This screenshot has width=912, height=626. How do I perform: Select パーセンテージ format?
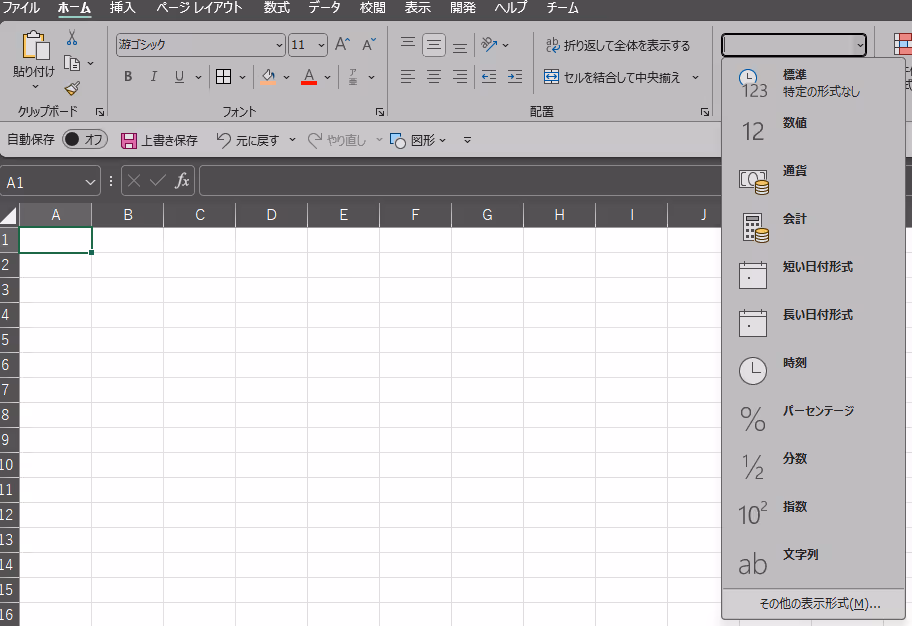[x=813, y=418]
